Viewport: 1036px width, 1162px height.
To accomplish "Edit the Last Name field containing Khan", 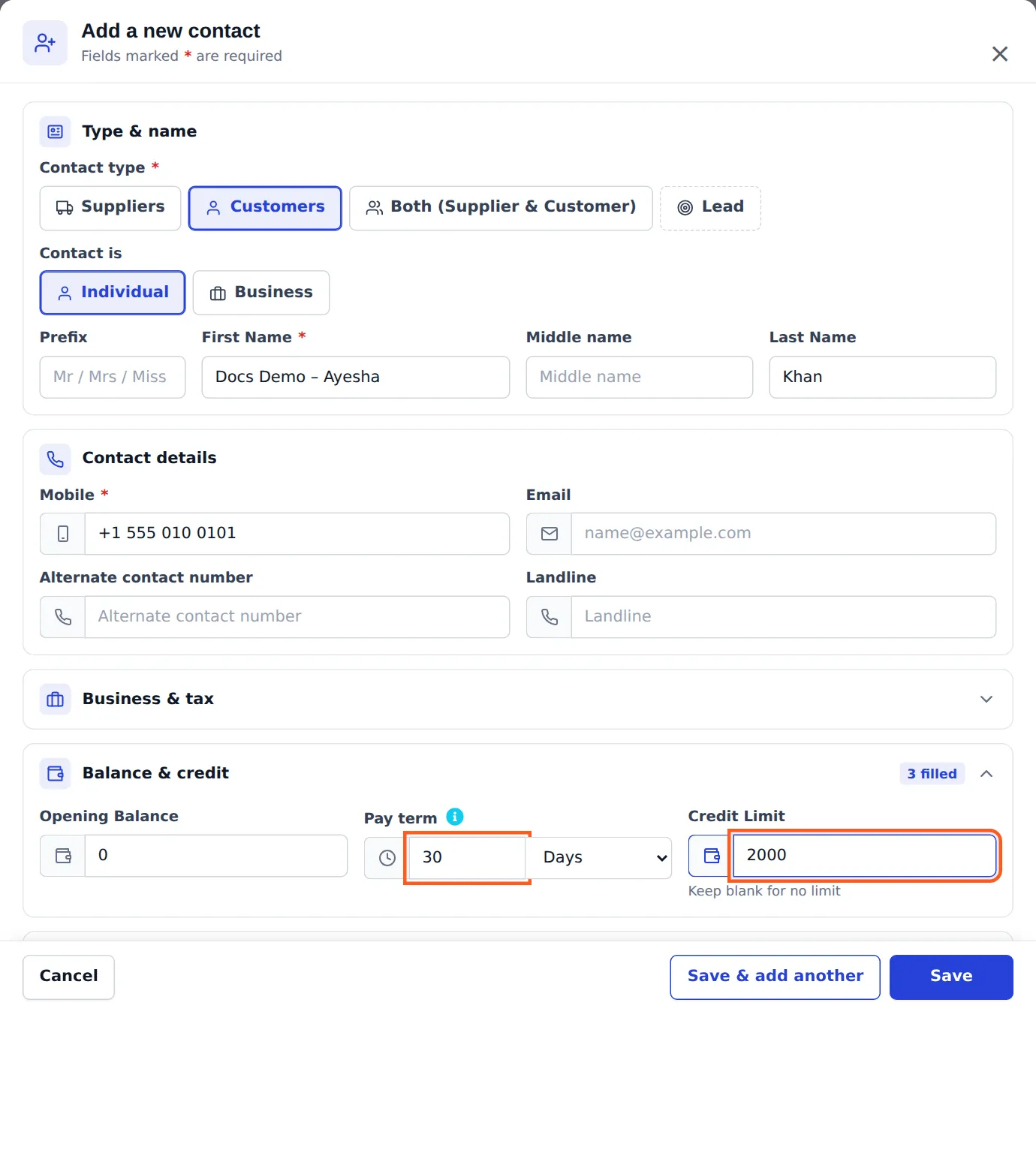I will click(883, 377).
